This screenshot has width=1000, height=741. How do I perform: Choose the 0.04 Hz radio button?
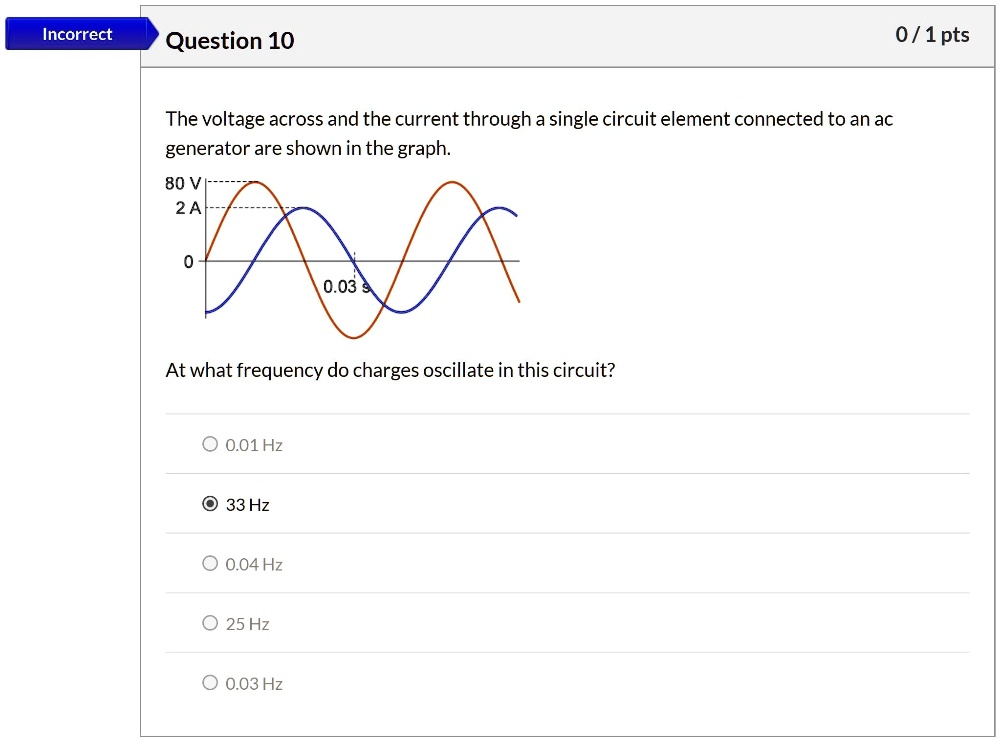click(x=210, y=562)
